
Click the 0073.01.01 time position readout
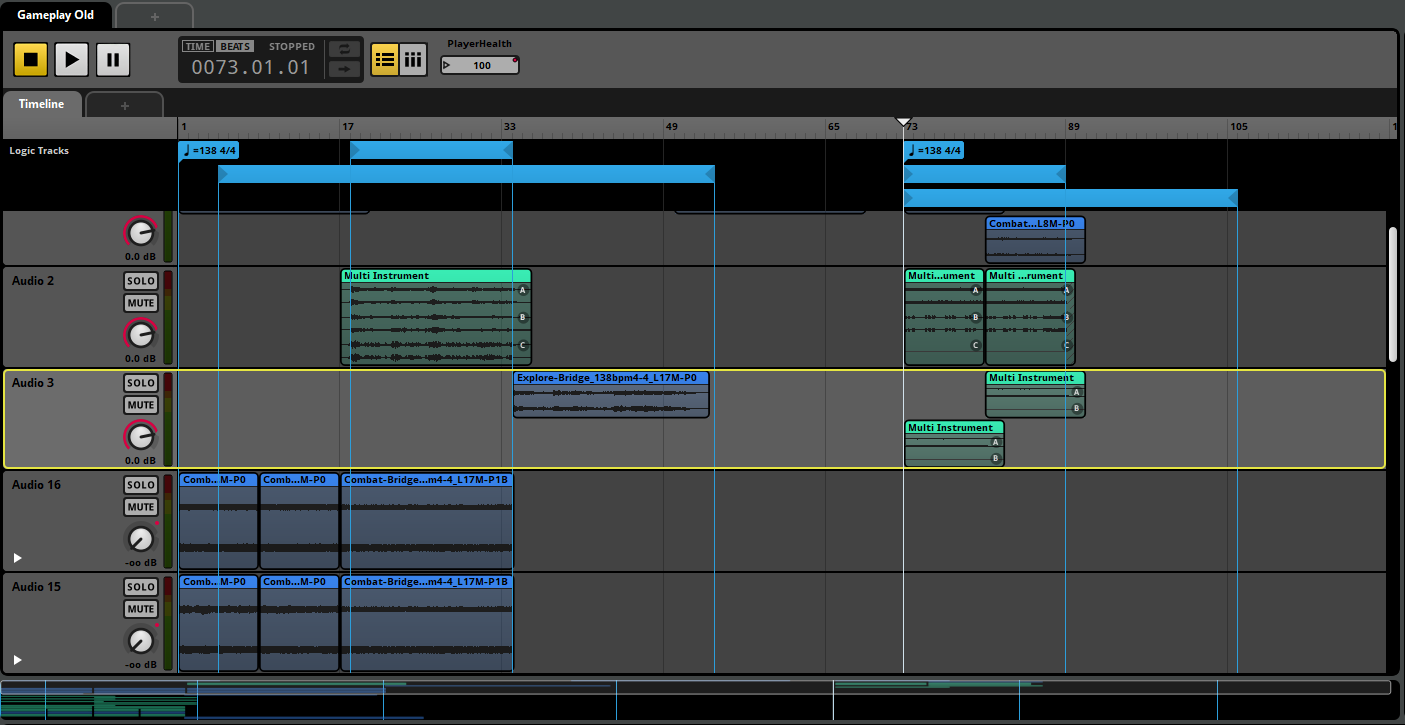[251, 68]
